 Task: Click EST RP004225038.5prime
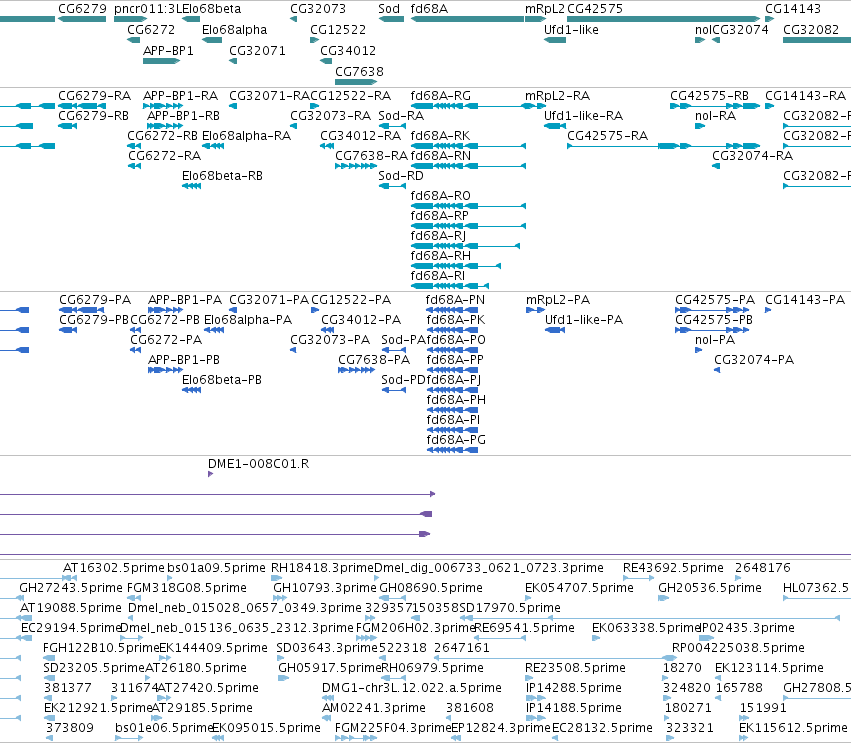[x=738, y=648]
